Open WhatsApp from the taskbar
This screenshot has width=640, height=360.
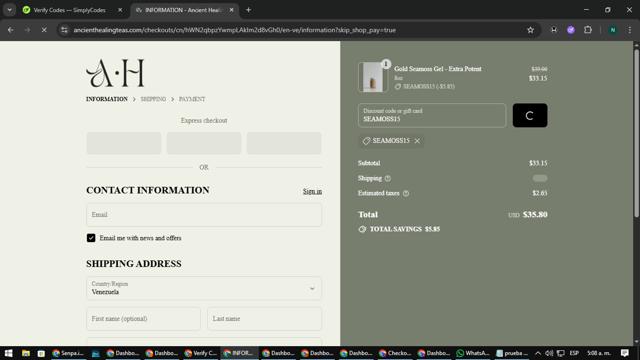point(473,353)
